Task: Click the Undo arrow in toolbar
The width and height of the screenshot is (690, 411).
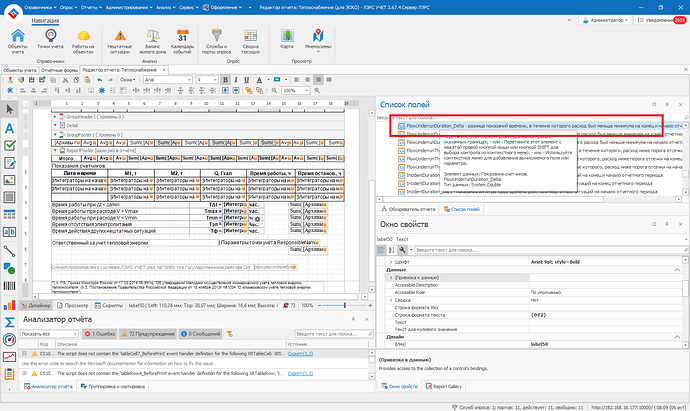Action: 99,80
